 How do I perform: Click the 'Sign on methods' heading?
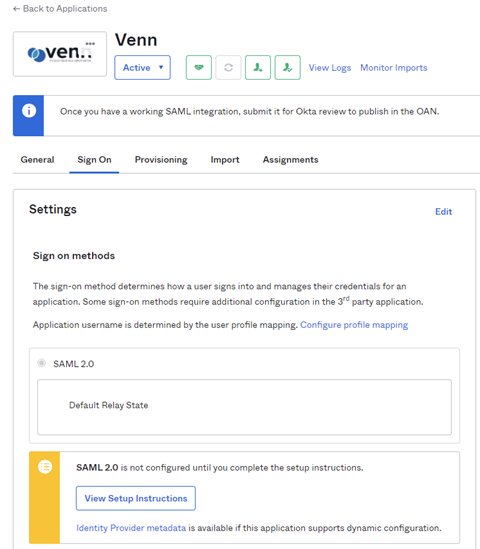[x=74, y=256]
